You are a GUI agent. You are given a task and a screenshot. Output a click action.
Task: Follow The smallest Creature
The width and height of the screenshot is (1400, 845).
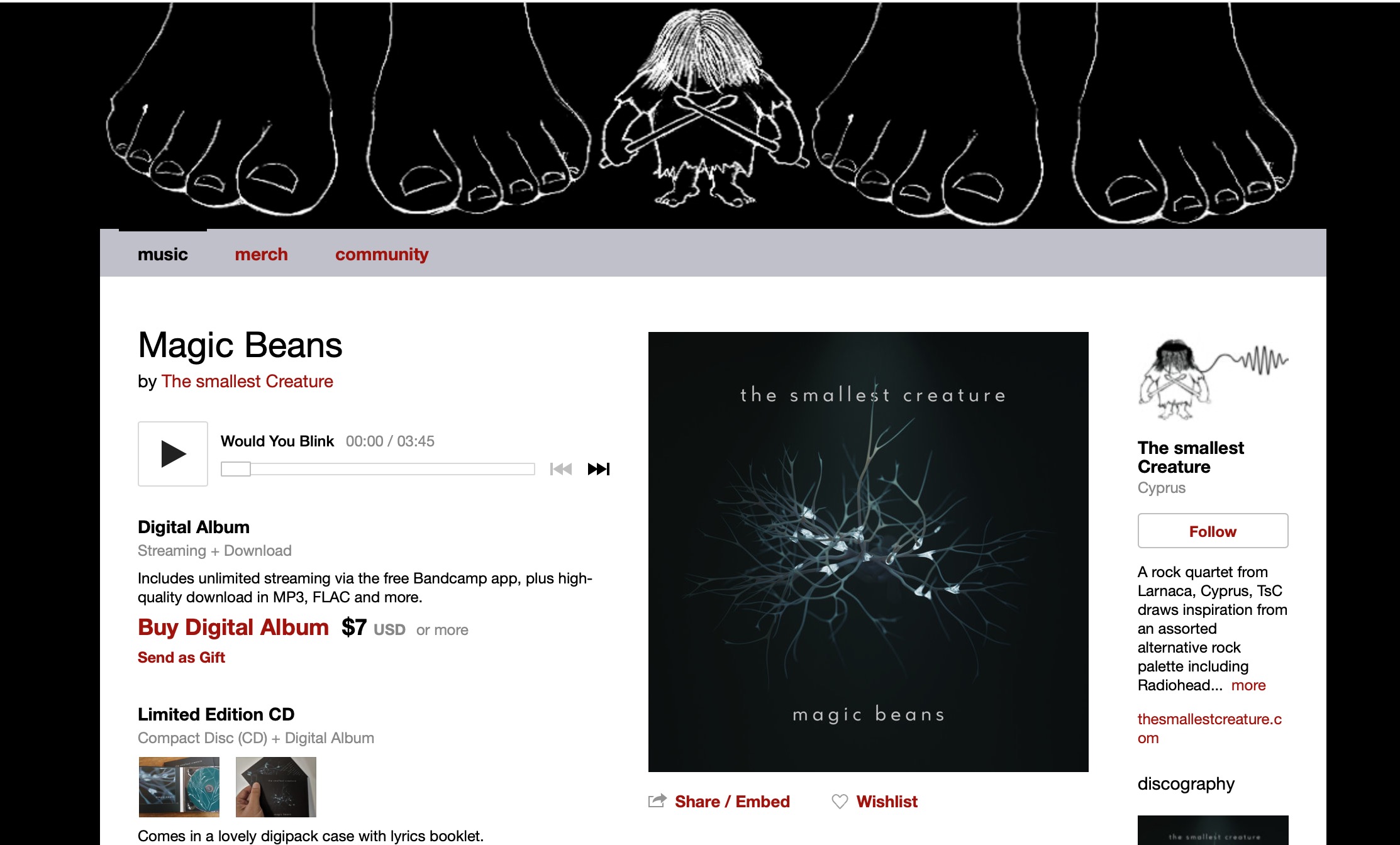pos(1213,531)
